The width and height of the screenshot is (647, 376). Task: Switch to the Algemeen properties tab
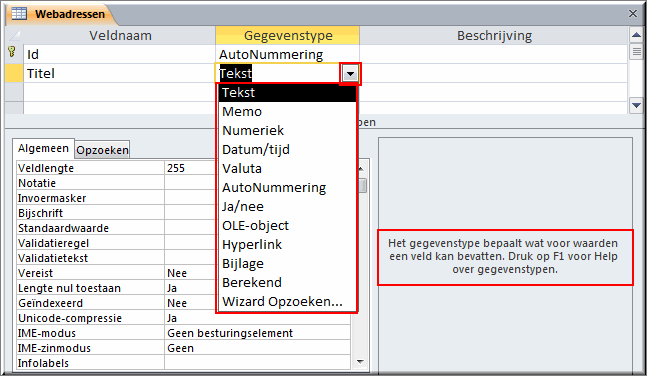43,148
